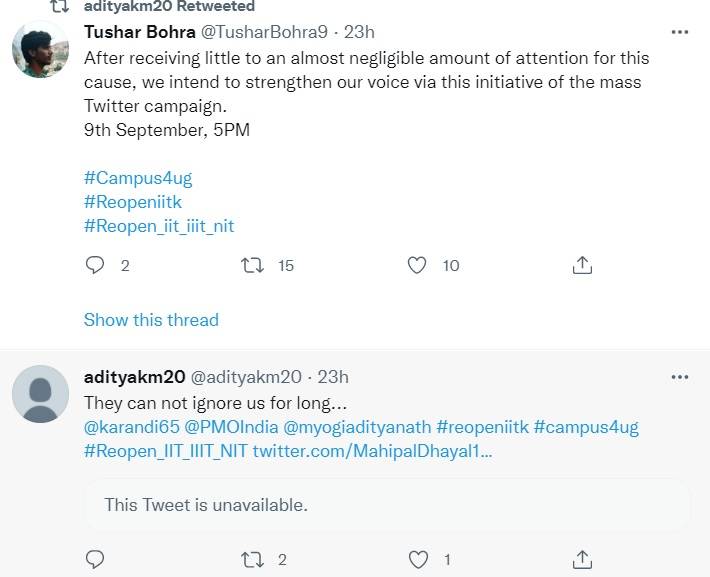
Task: Open more options on adityakm20's tweet
Action: 680,377
